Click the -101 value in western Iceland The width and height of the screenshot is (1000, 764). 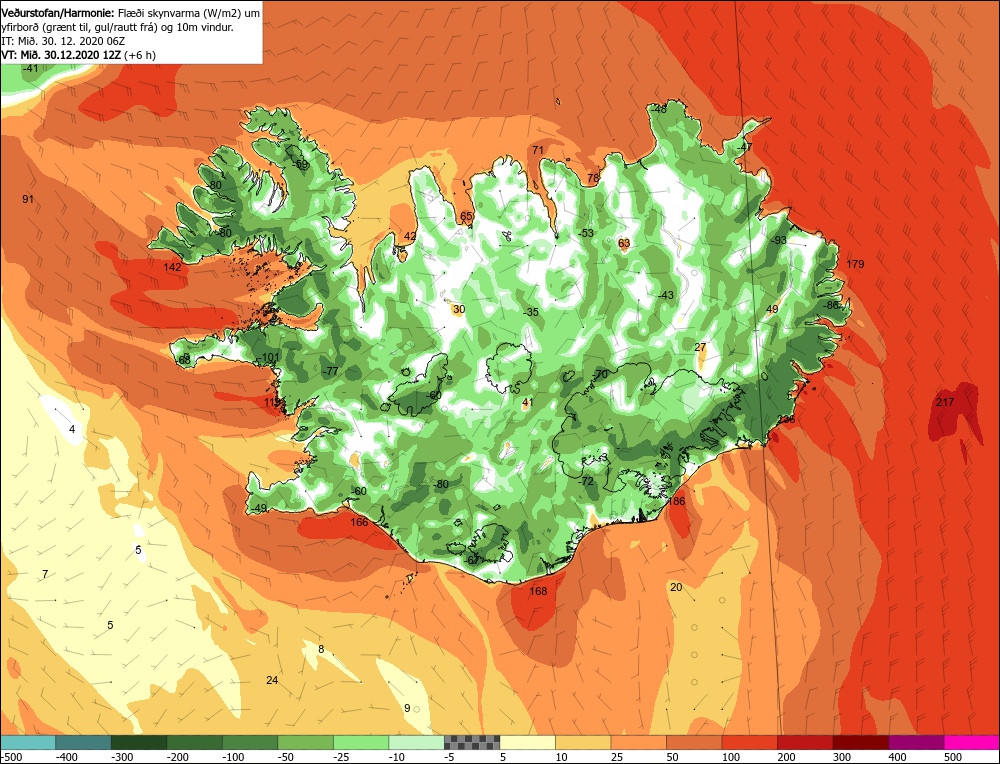[x=270, y=357]
